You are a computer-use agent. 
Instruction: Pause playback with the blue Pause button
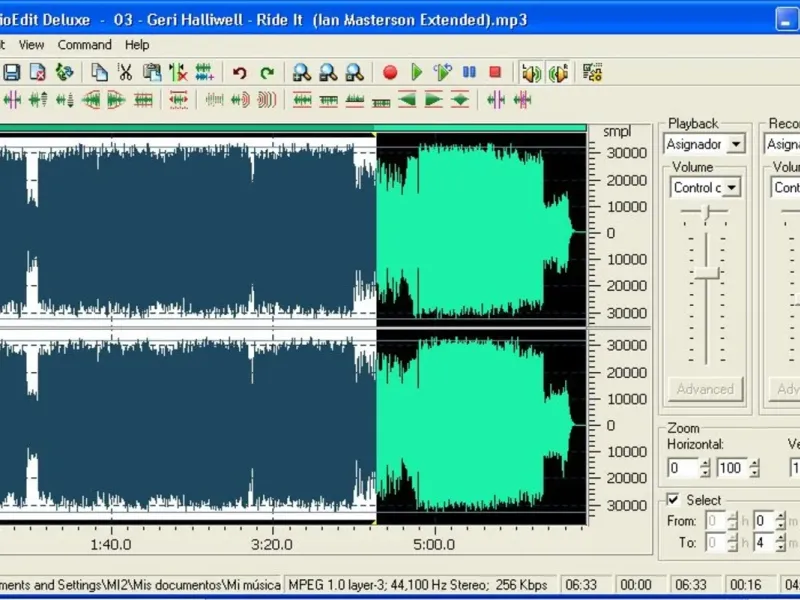[x=469, y=72]
